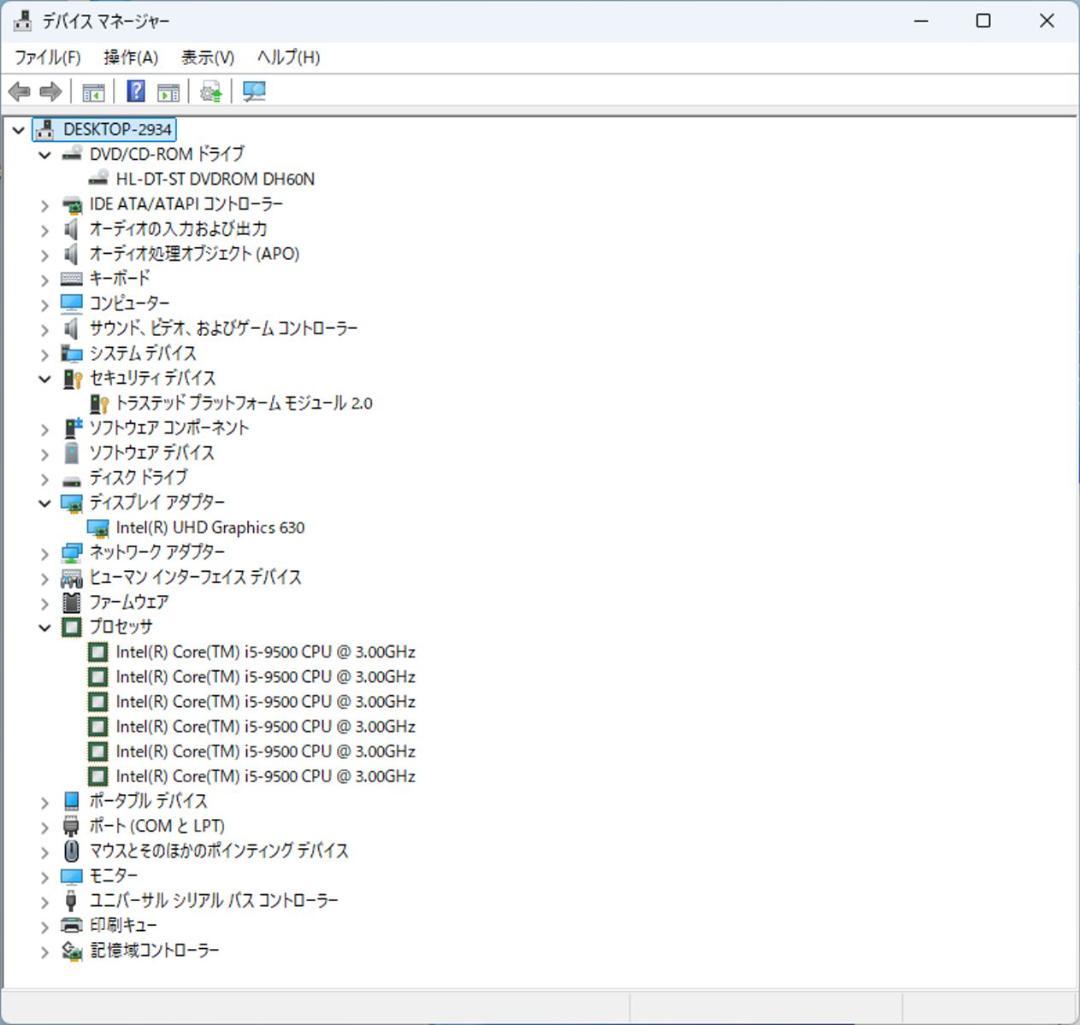
Task: Collapse the プロセッサ category
Action: click(x=44, y=627)
